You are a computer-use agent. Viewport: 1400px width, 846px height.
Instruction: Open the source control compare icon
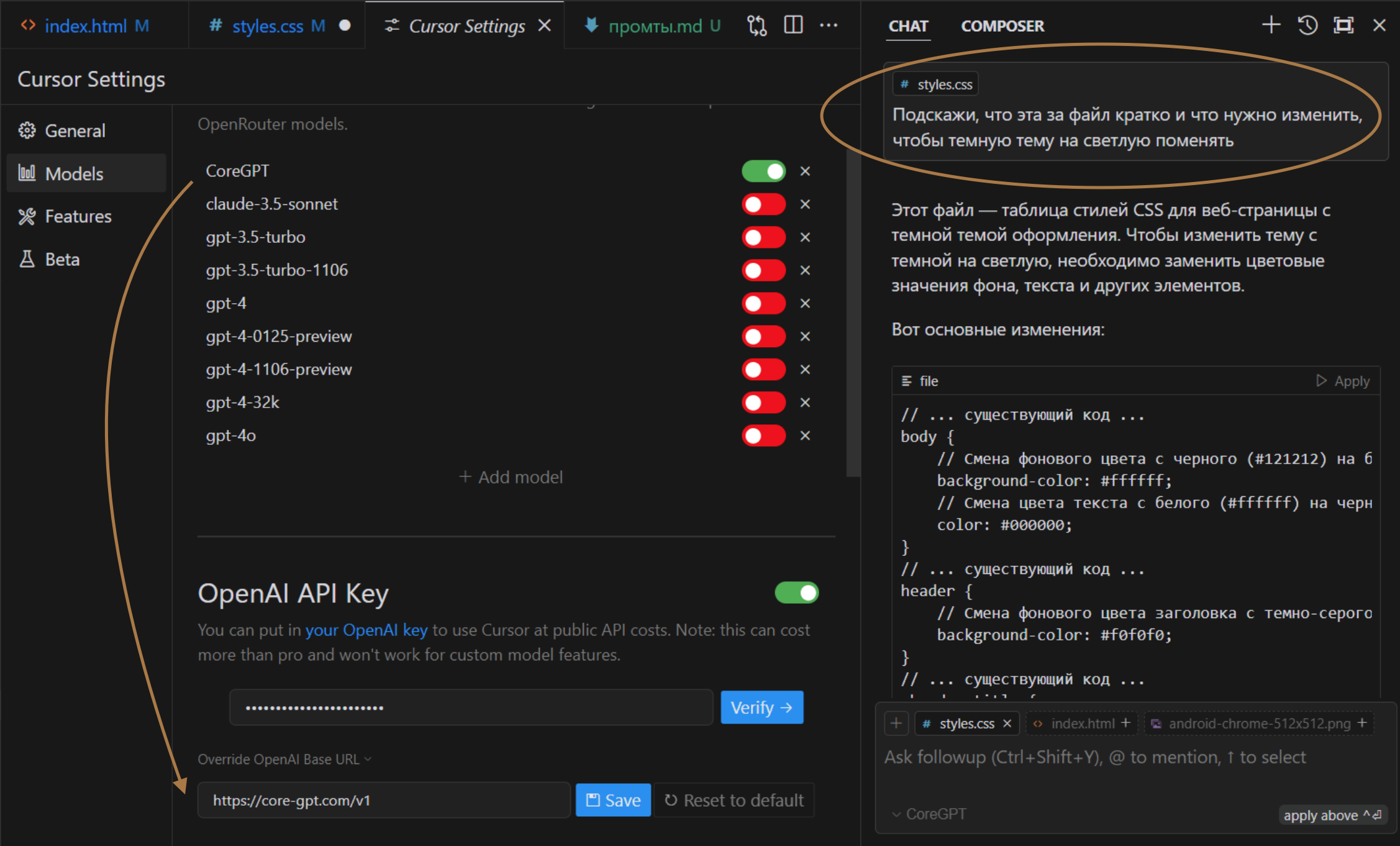(757, 25)
